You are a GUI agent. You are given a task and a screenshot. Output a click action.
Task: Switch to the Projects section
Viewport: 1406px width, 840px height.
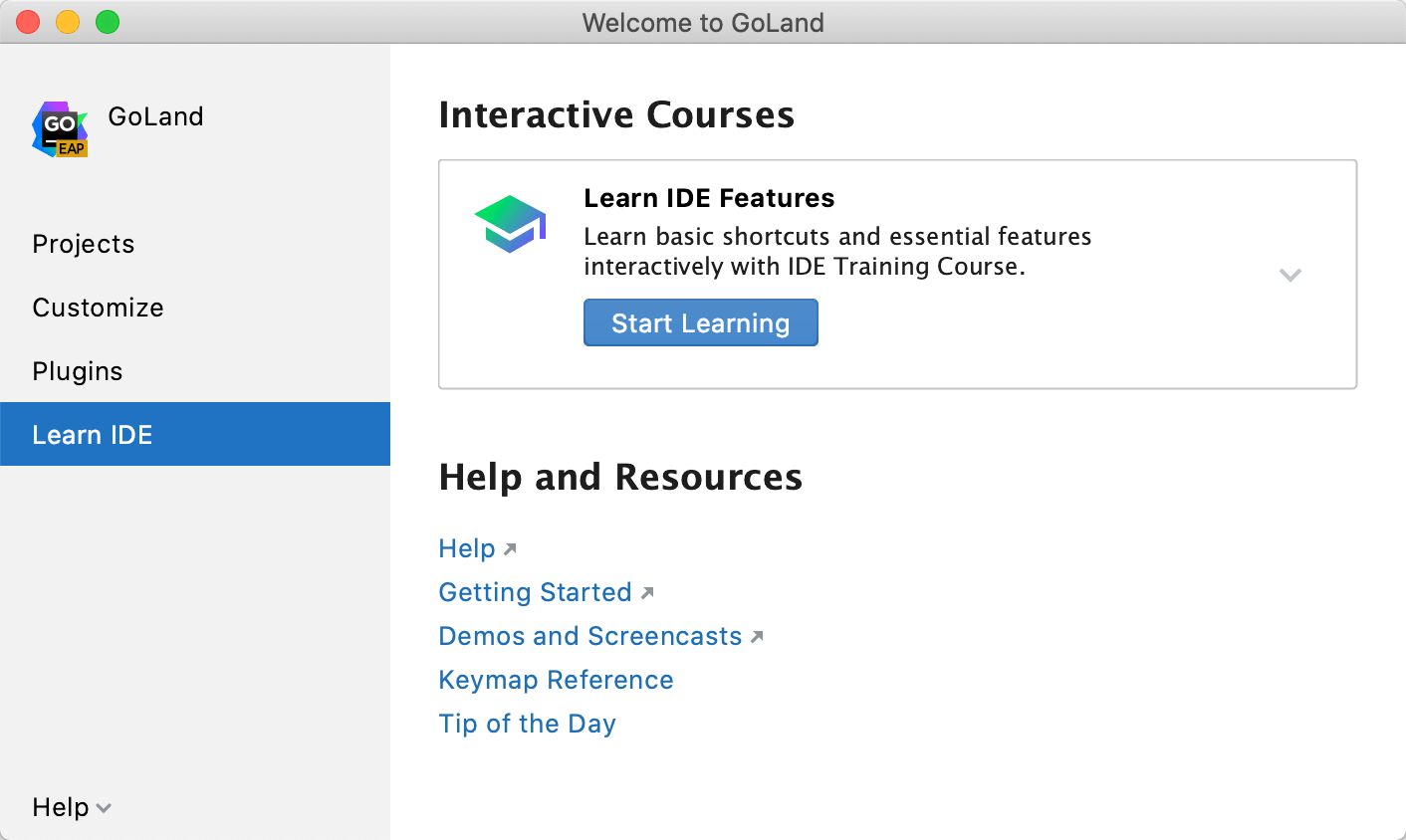[x=84, y=244]
